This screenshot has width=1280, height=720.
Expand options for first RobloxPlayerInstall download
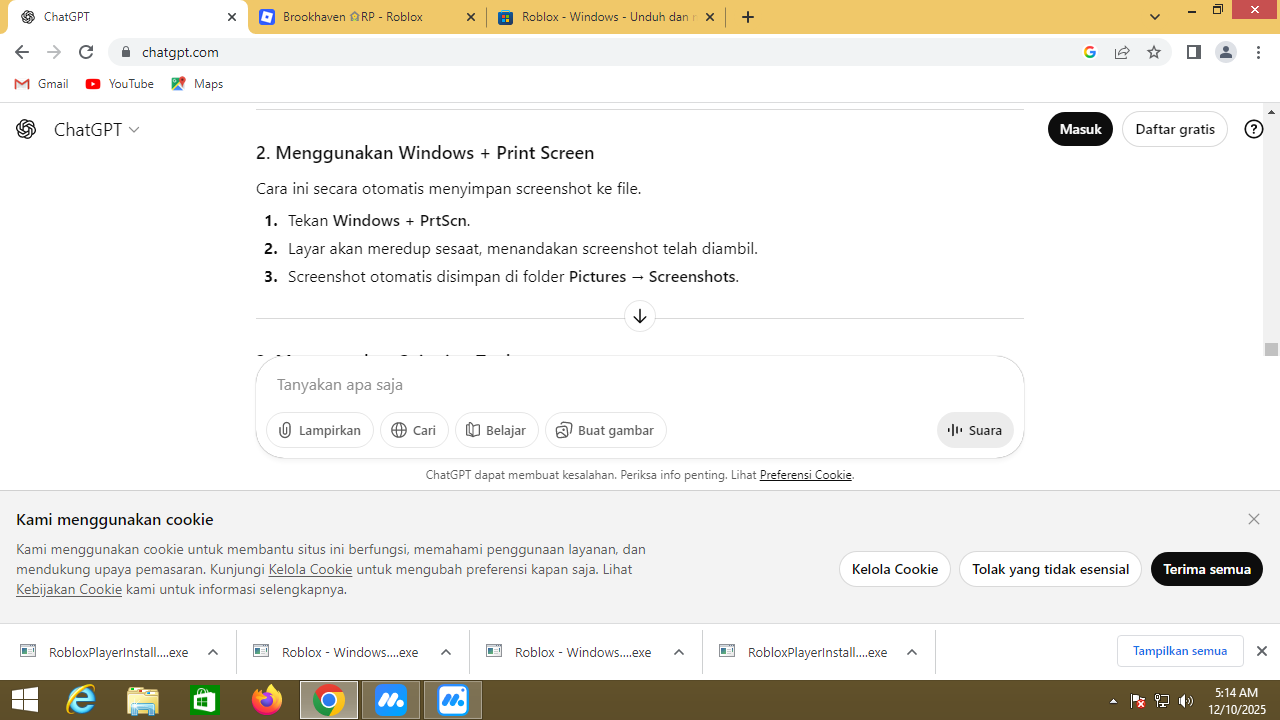pos(213,652)
